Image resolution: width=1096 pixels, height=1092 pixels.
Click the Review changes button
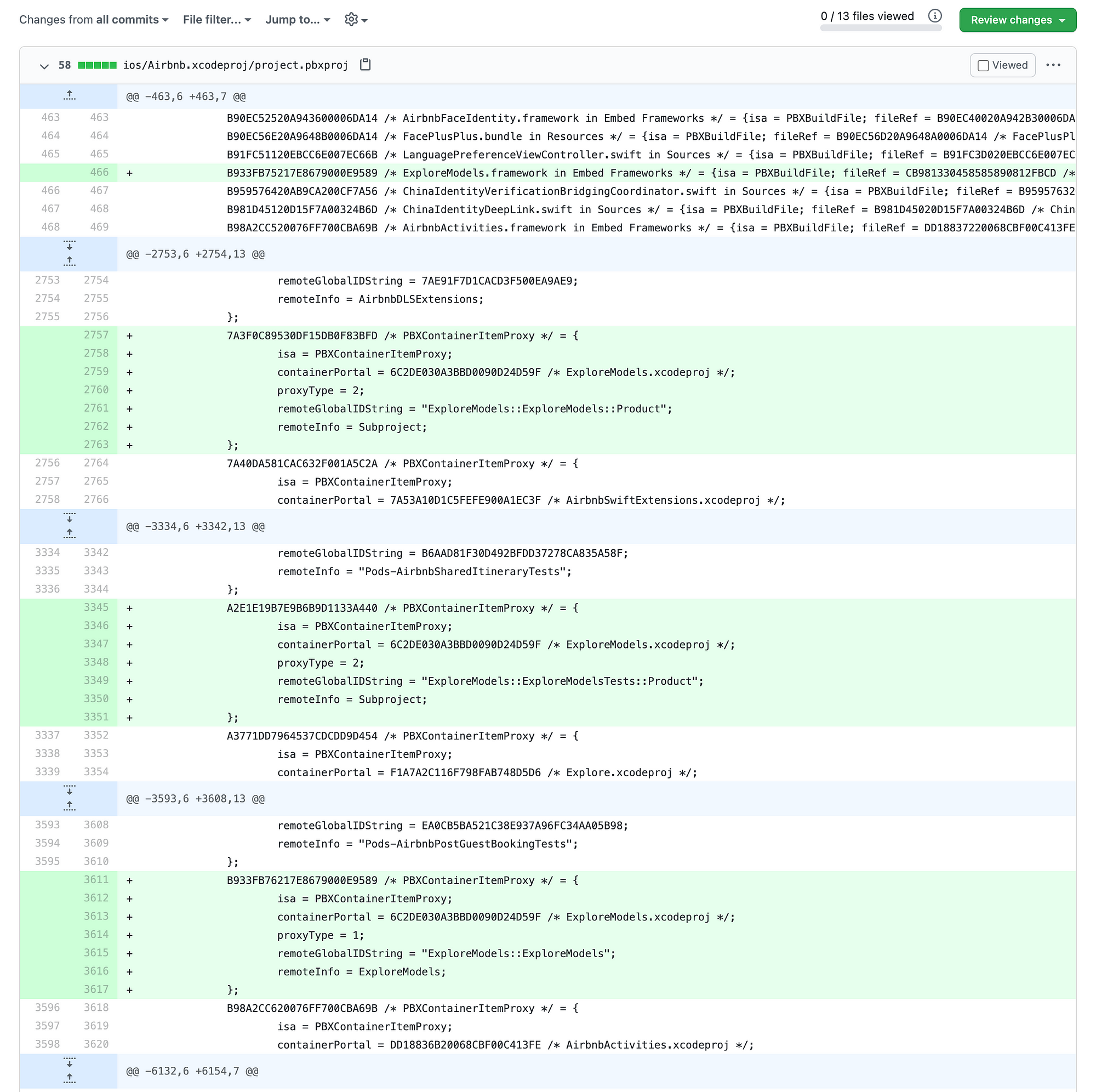1017,20
